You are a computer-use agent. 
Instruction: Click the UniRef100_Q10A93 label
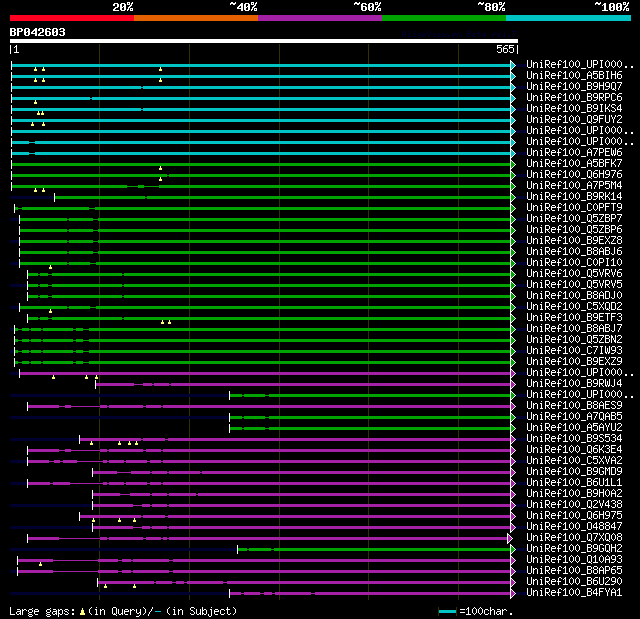tap(574, 560)
